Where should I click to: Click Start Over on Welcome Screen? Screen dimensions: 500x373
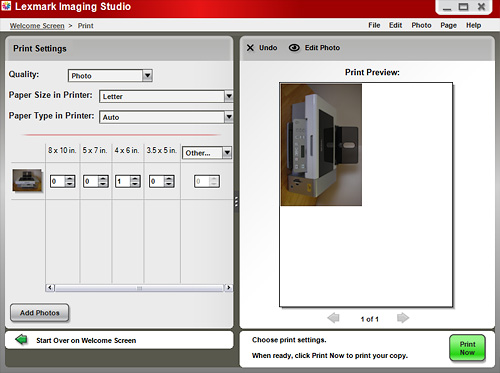[86, 340]
